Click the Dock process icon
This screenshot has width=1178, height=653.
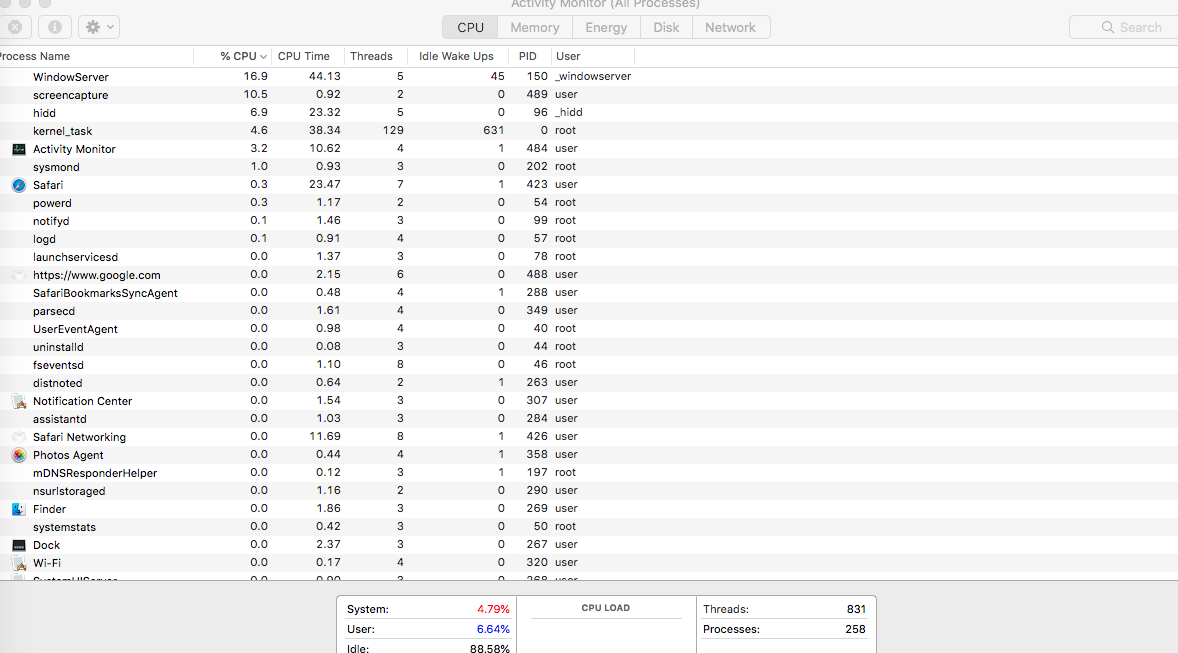(19, 546)
